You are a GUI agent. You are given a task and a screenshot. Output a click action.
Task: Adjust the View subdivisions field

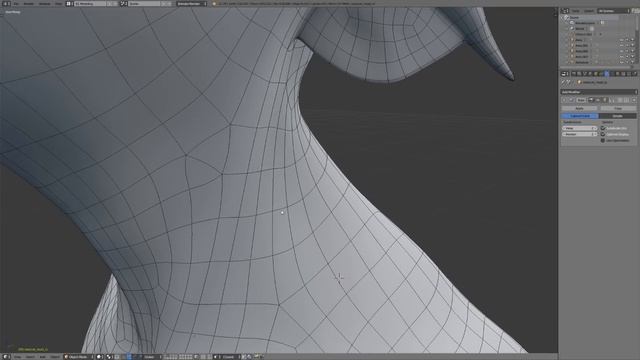click(x=579, y=128)
